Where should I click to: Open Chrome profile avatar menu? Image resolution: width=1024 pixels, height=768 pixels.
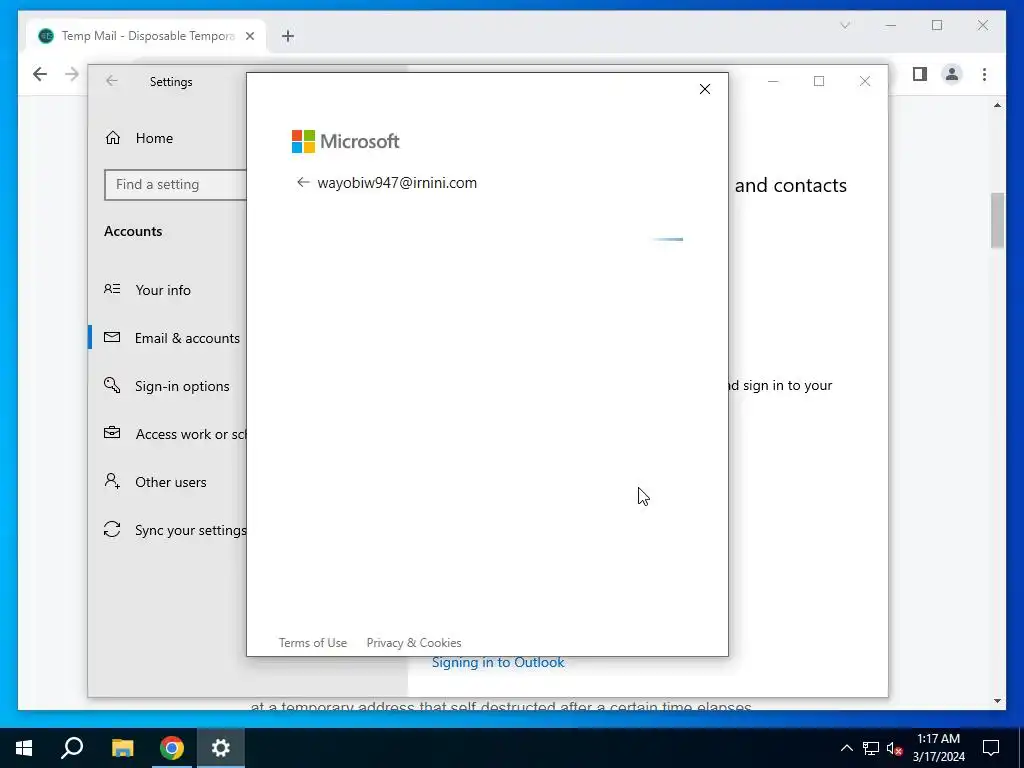[x=952, y=74]
